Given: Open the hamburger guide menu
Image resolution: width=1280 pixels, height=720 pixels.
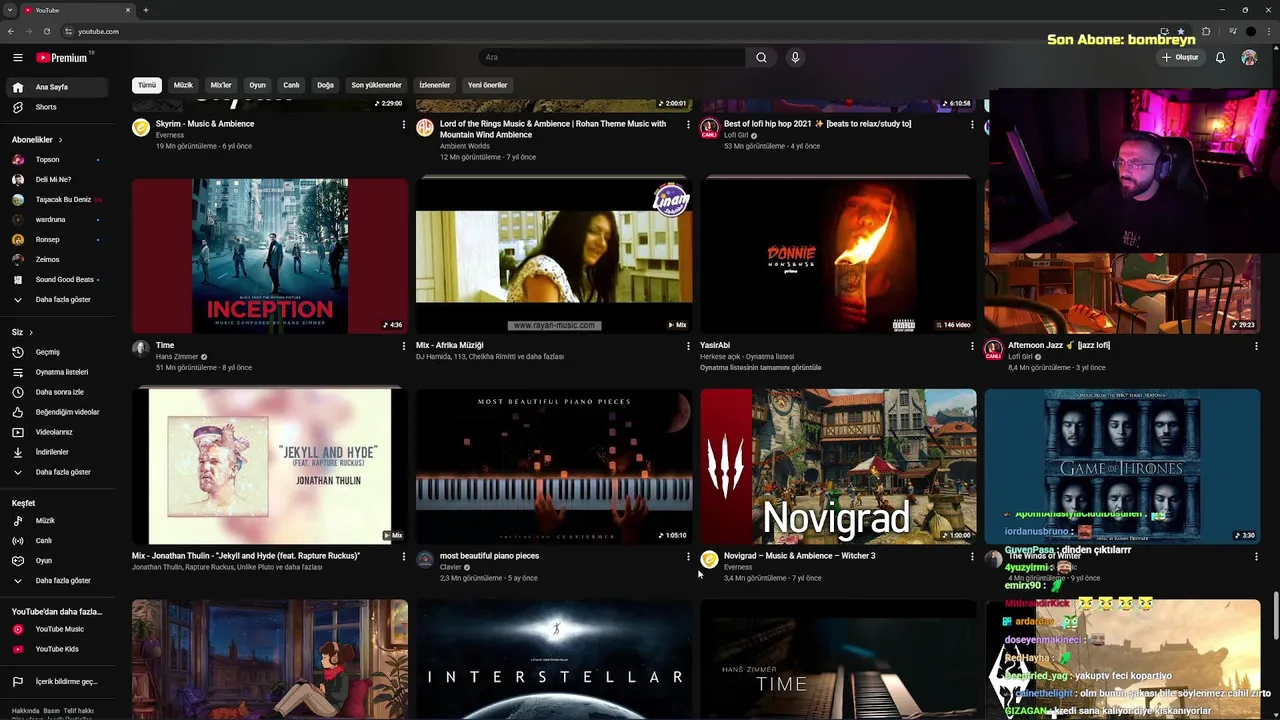Looking at the screenshot, I should click(x=17, y=58).
